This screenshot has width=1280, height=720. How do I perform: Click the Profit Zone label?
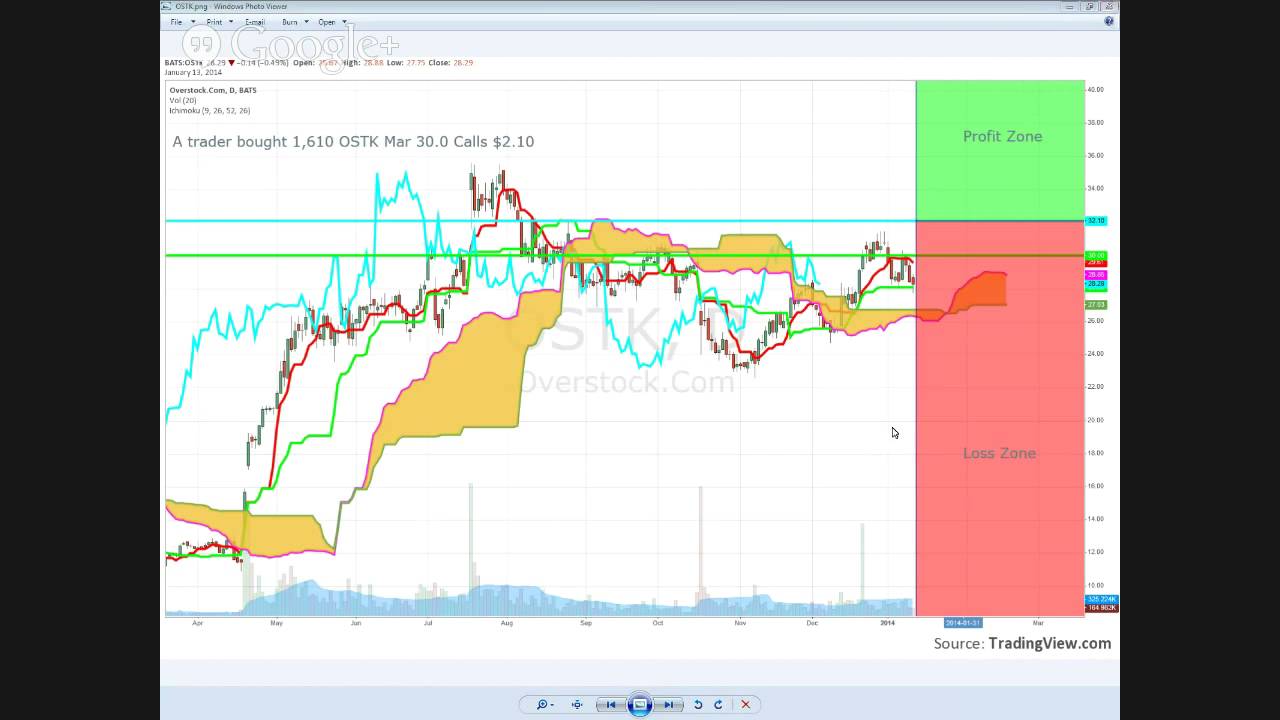click(1002, 136)
